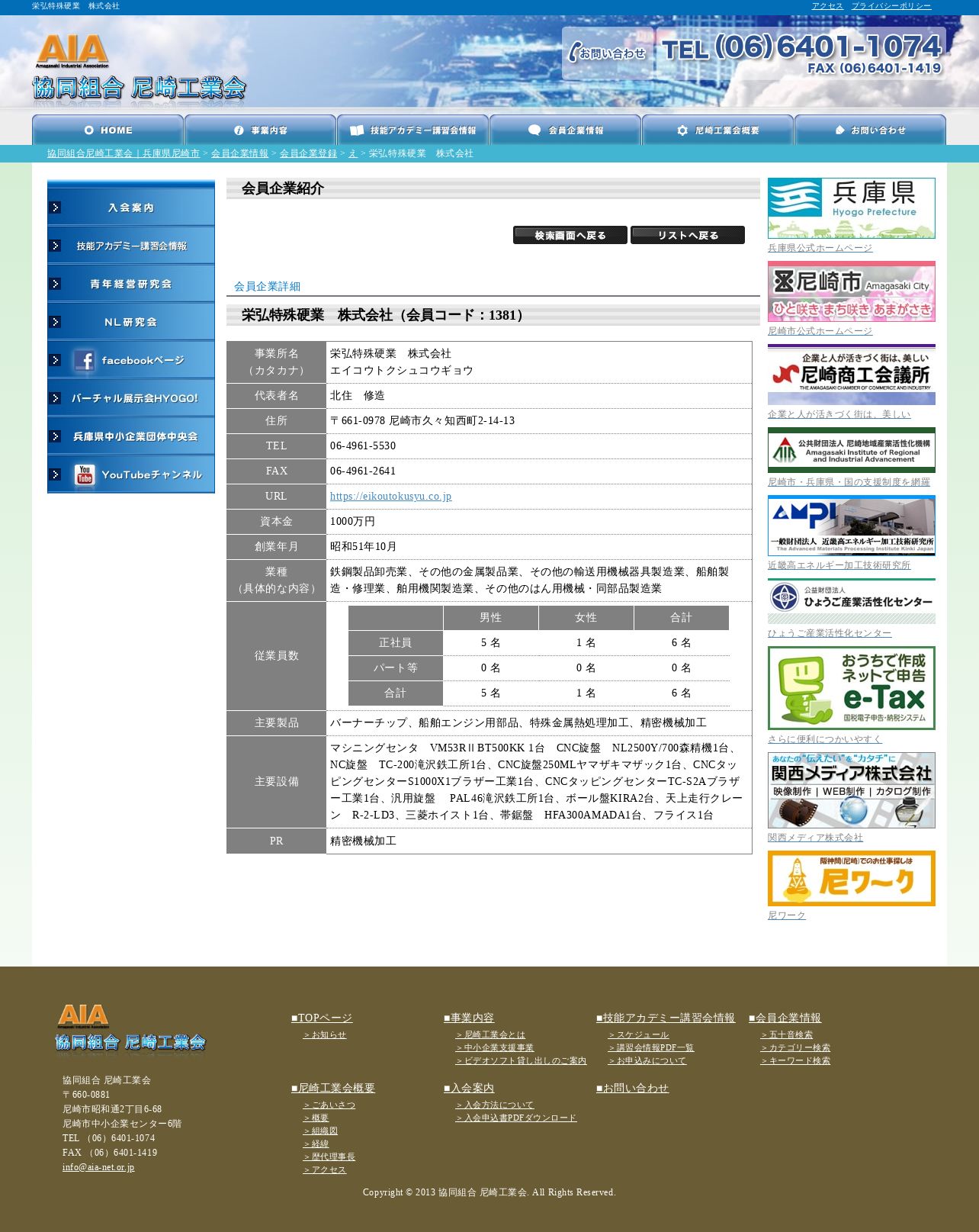Click the アクセス link at top
This screenshot has width=979, height=1232.
coord(827,6)
